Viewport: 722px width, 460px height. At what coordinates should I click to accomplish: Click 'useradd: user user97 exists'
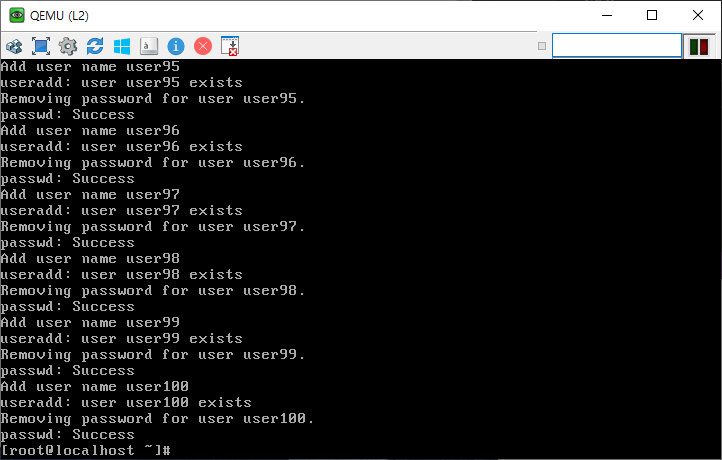(x=122, y=211)
